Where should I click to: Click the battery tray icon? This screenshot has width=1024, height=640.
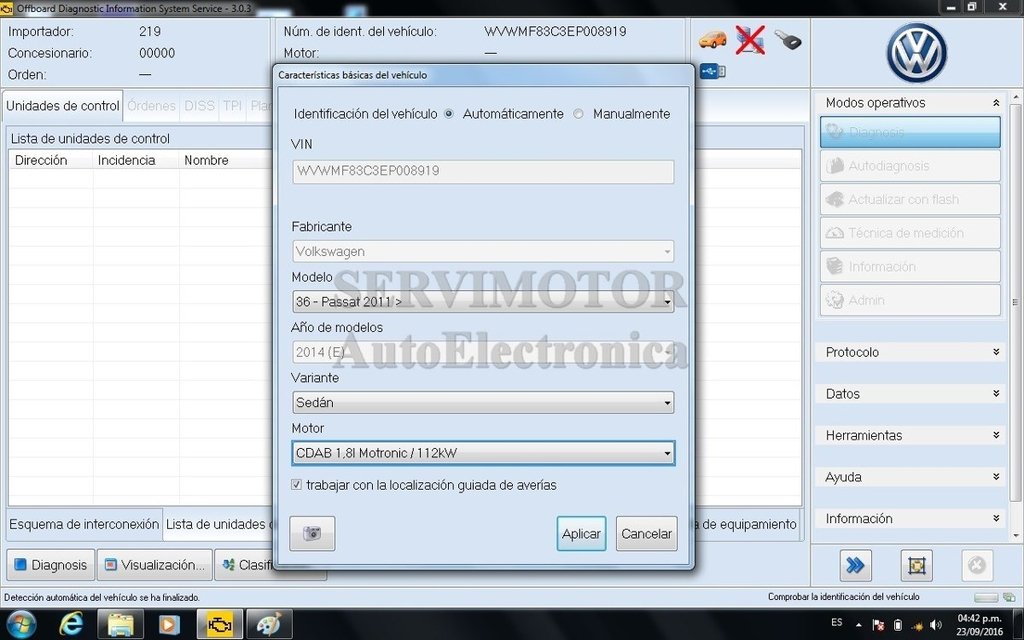(x=898, y=624)
